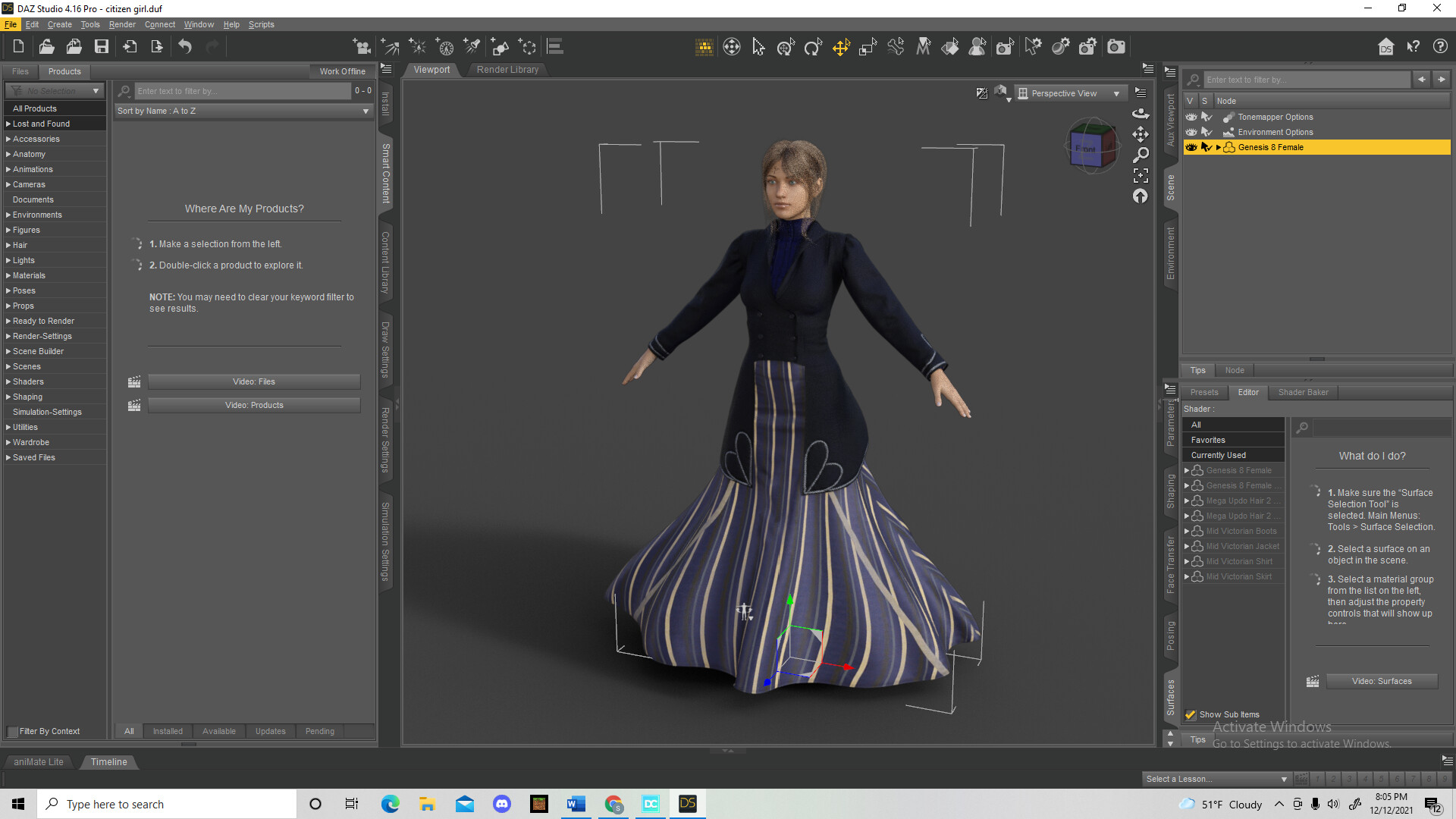Viewport: 1456px width, 819px height.
Task: Create a new Spotlight
Action: pos(472,46)
